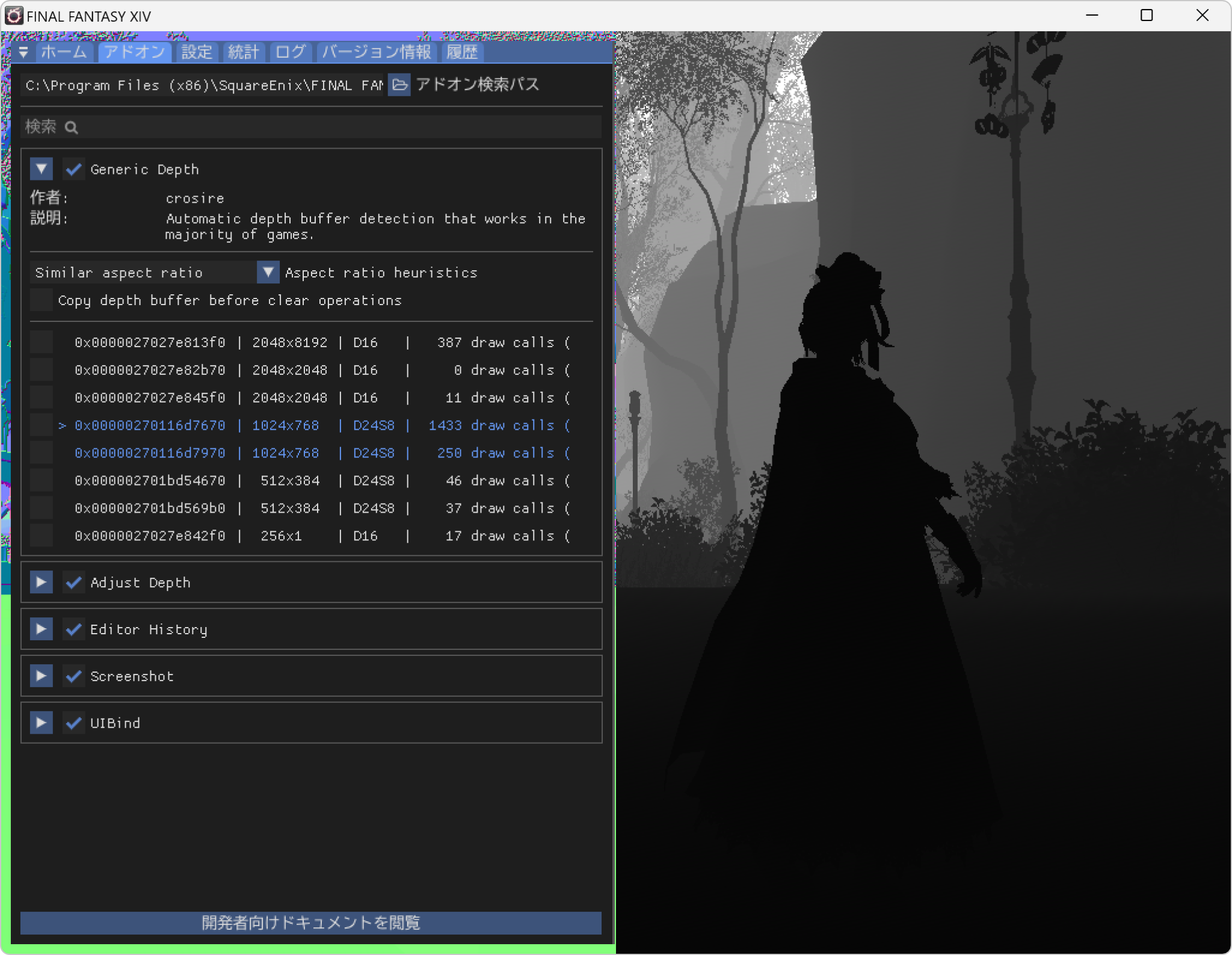Switch to the 設定 tab
This screenshot has height=955, width=1232.
[196, 52]
